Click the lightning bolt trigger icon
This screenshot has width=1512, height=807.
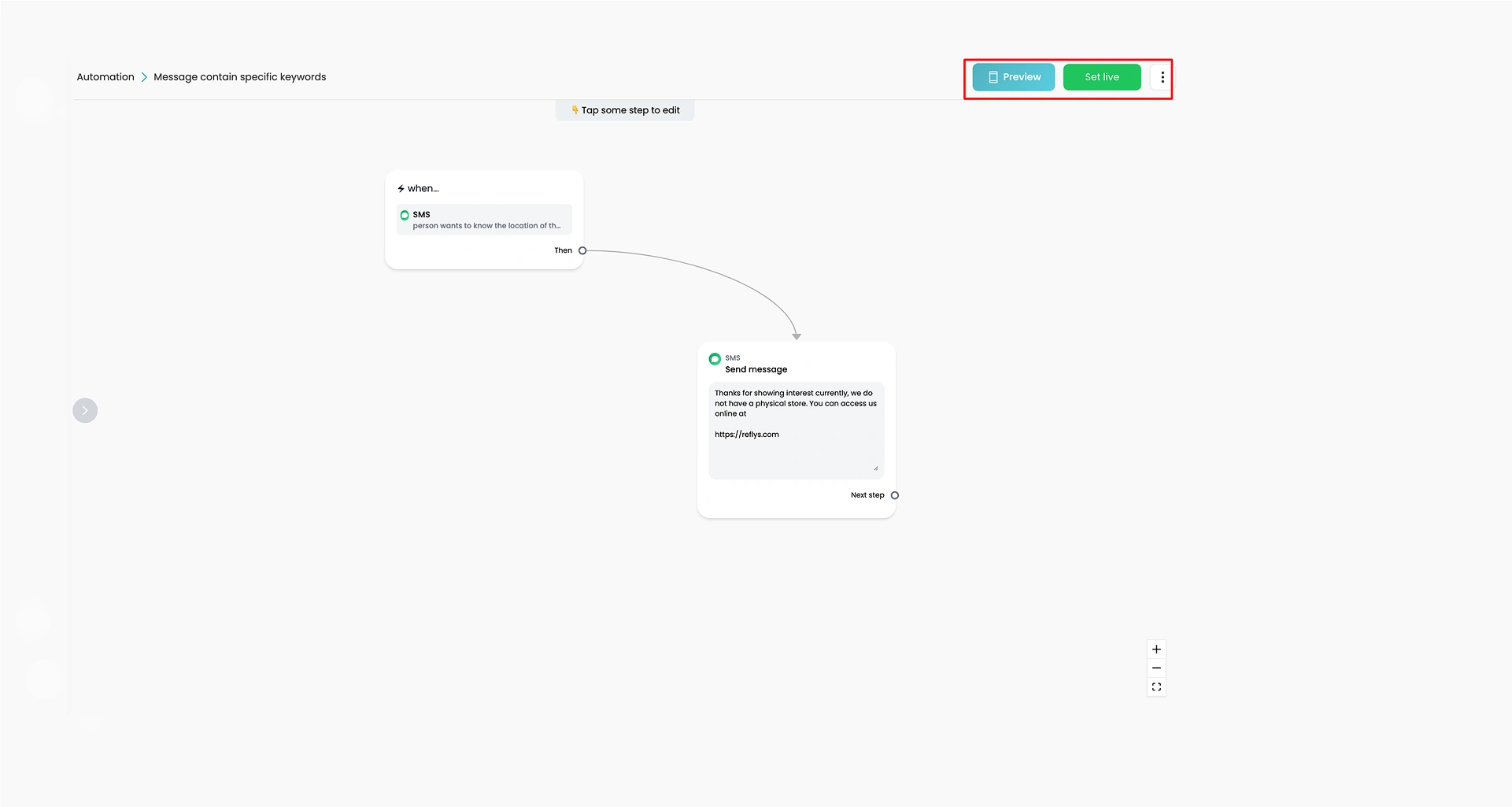point(401,189)
